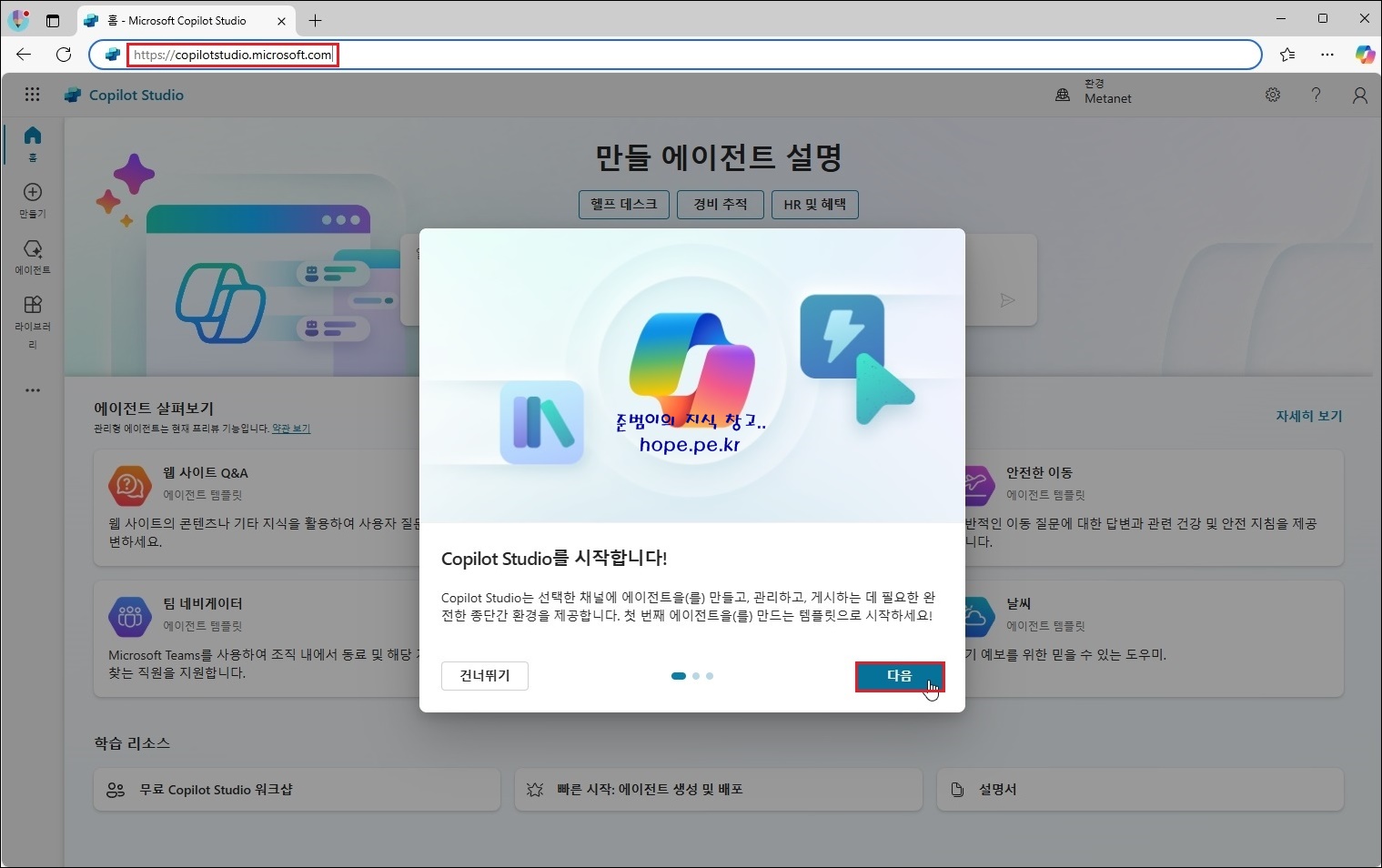
Task: Open the sidebar more options ellipsis
Action: [33, 390]
